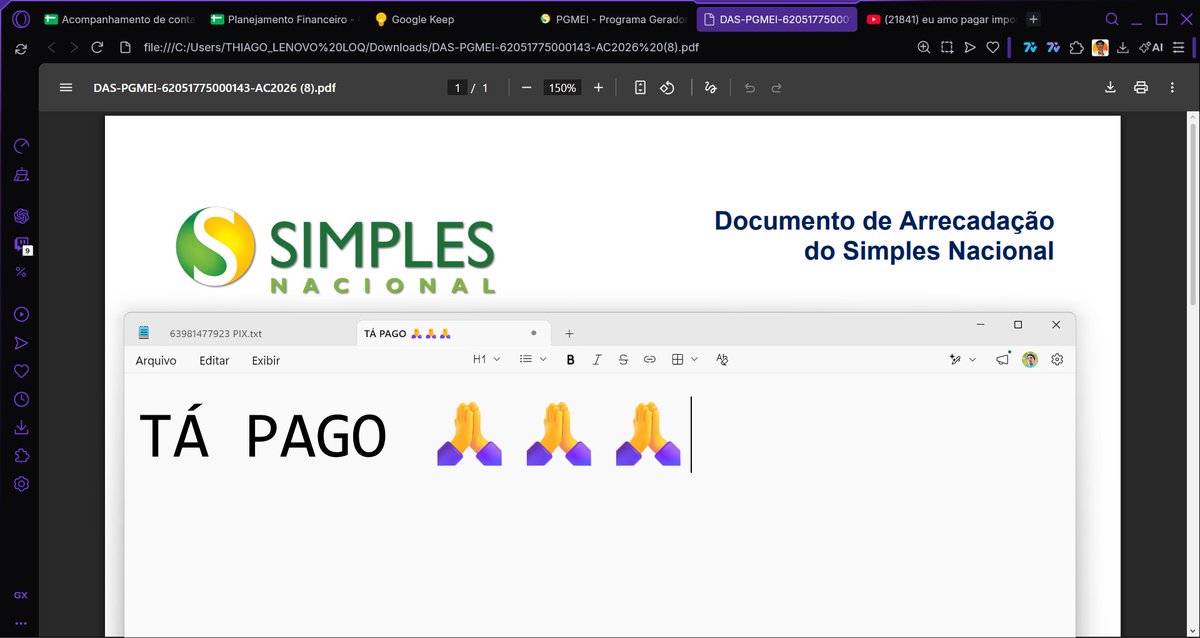Viewport: 1200px width, 638px height.
Task: Clear formatting in Notepad toolbar
Action: 722,360
